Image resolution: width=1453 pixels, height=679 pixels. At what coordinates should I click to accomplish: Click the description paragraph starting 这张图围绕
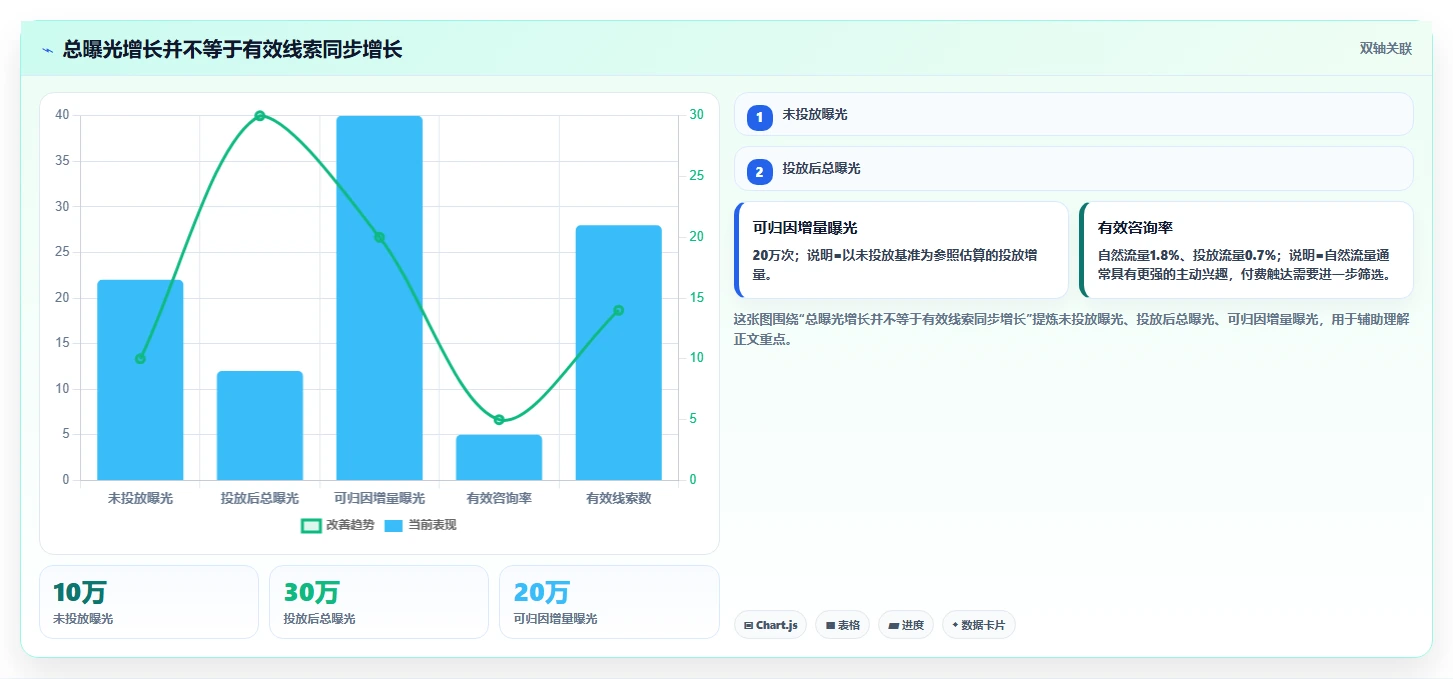pos(1071,329)
